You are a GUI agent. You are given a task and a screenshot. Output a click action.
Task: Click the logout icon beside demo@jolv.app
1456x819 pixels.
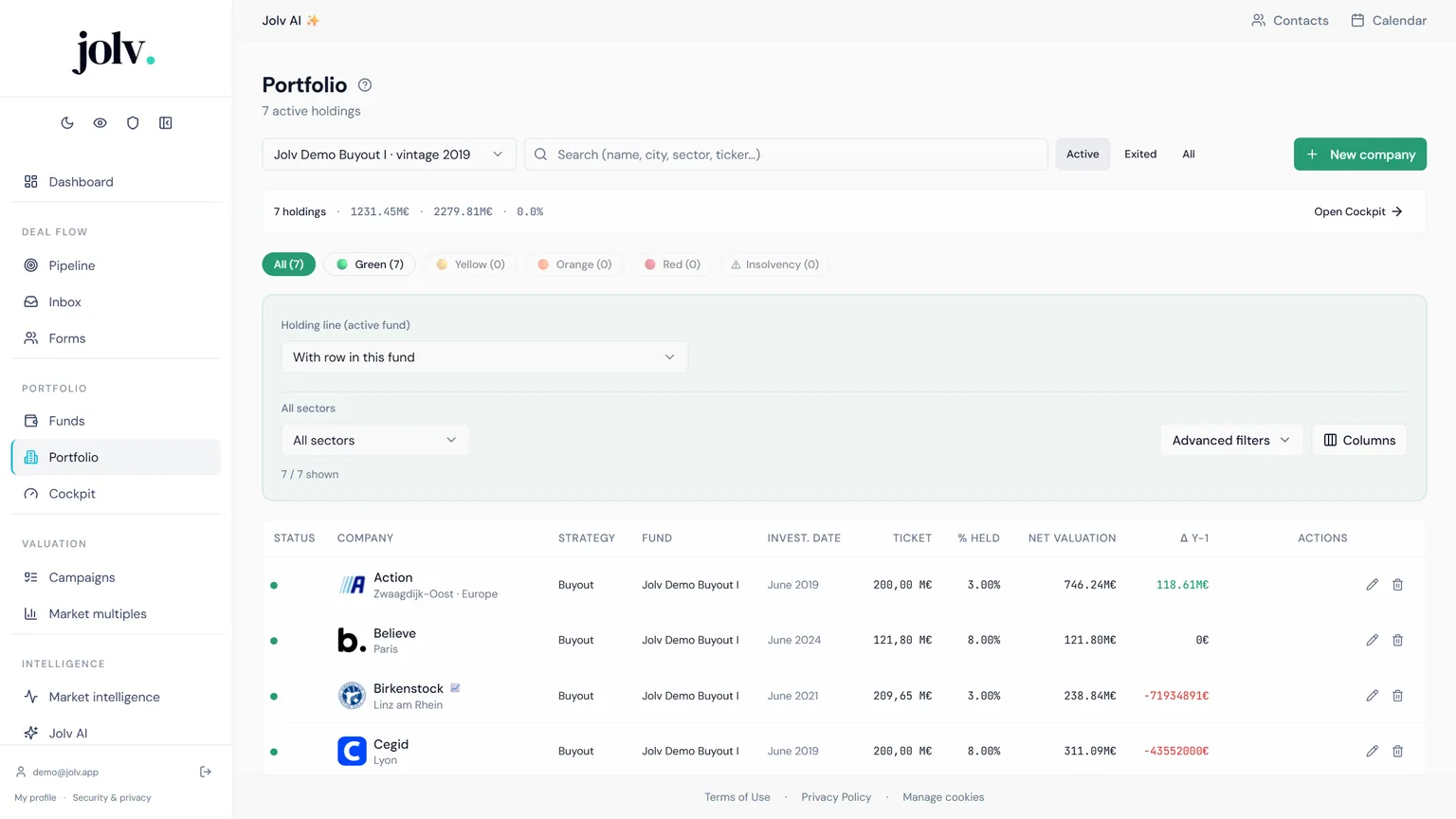point(206,772)
